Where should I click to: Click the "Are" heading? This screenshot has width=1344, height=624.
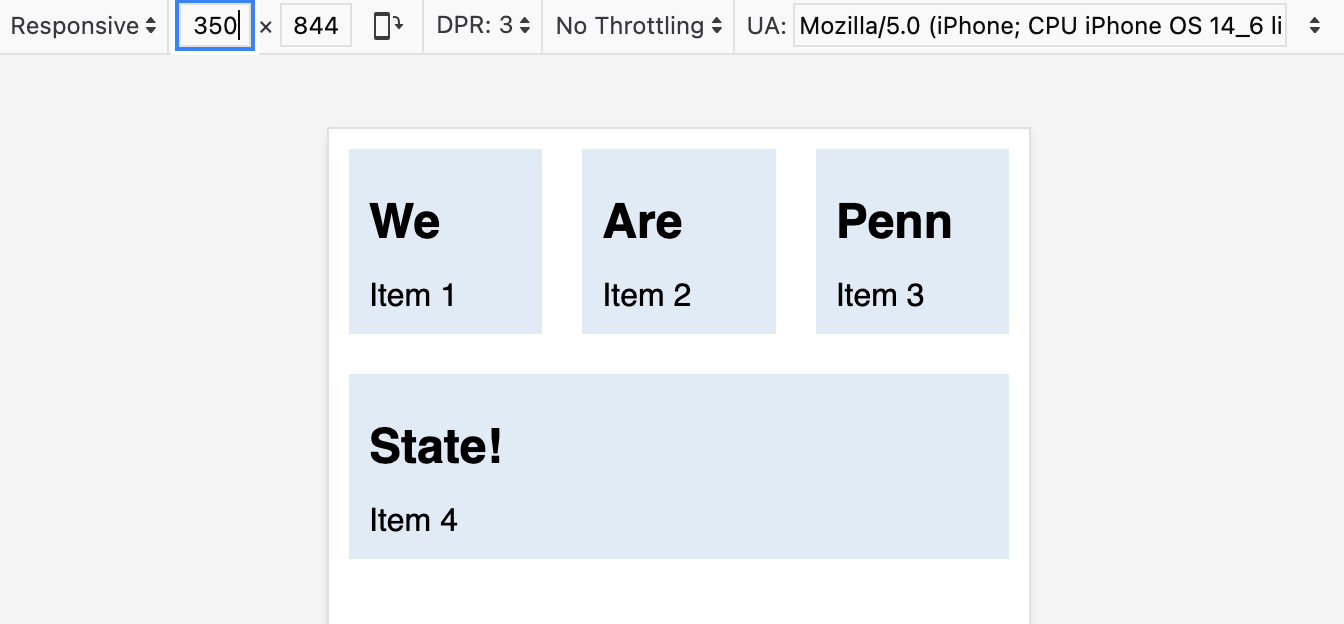pyautogui.click(x=643, y=221)
